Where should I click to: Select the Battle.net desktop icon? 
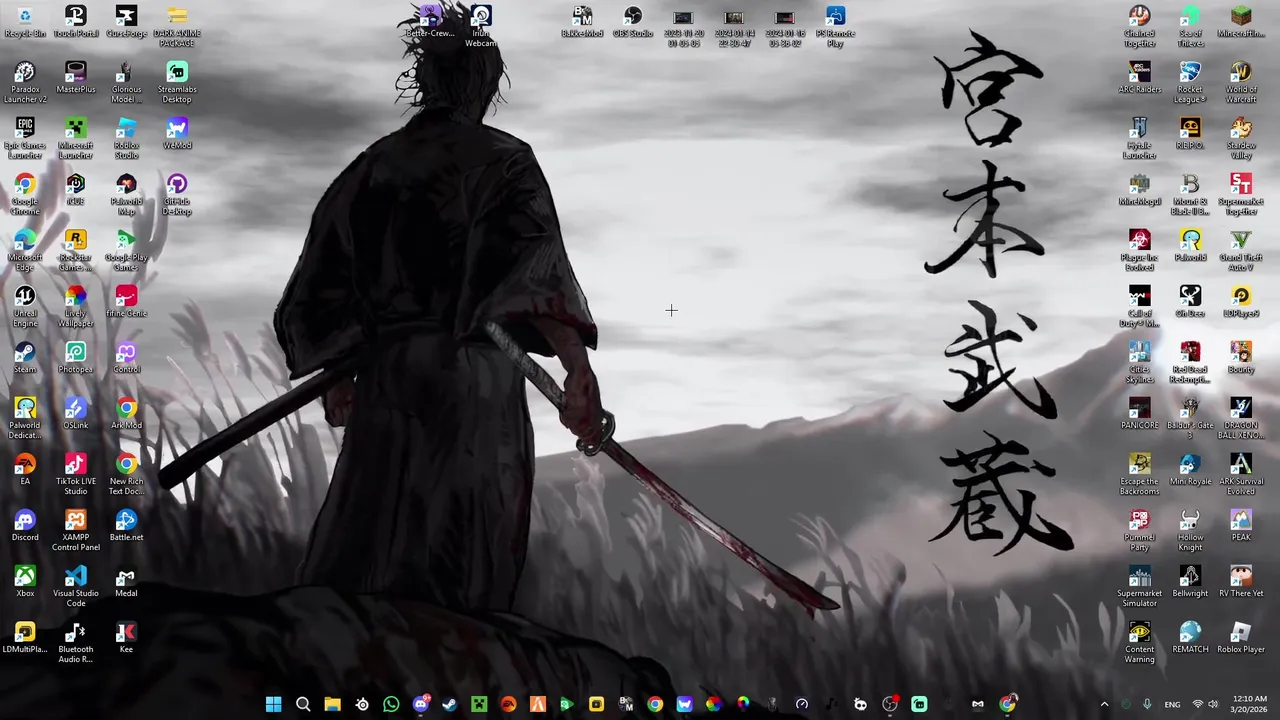(126, 526)
